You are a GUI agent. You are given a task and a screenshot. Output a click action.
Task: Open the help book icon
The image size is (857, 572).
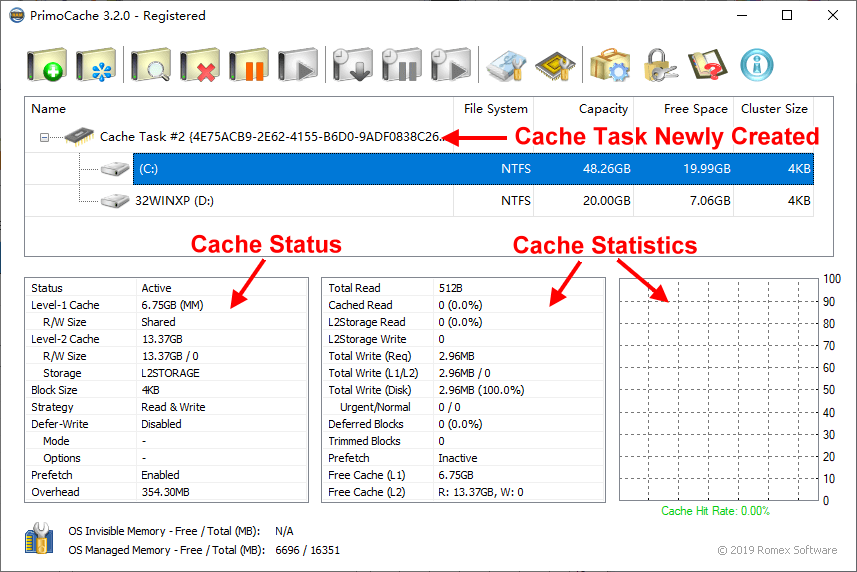(x=708, y=65)
